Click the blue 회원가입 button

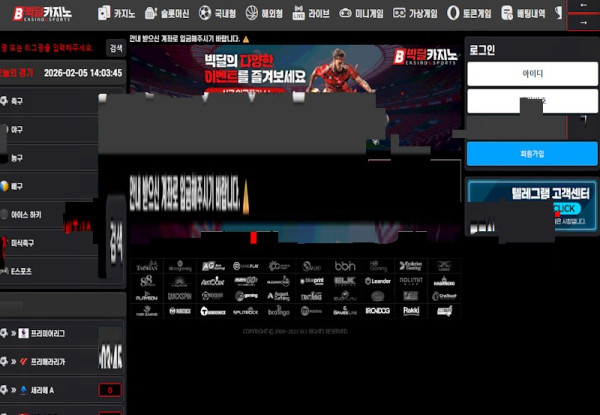click(x=532, y=153)
